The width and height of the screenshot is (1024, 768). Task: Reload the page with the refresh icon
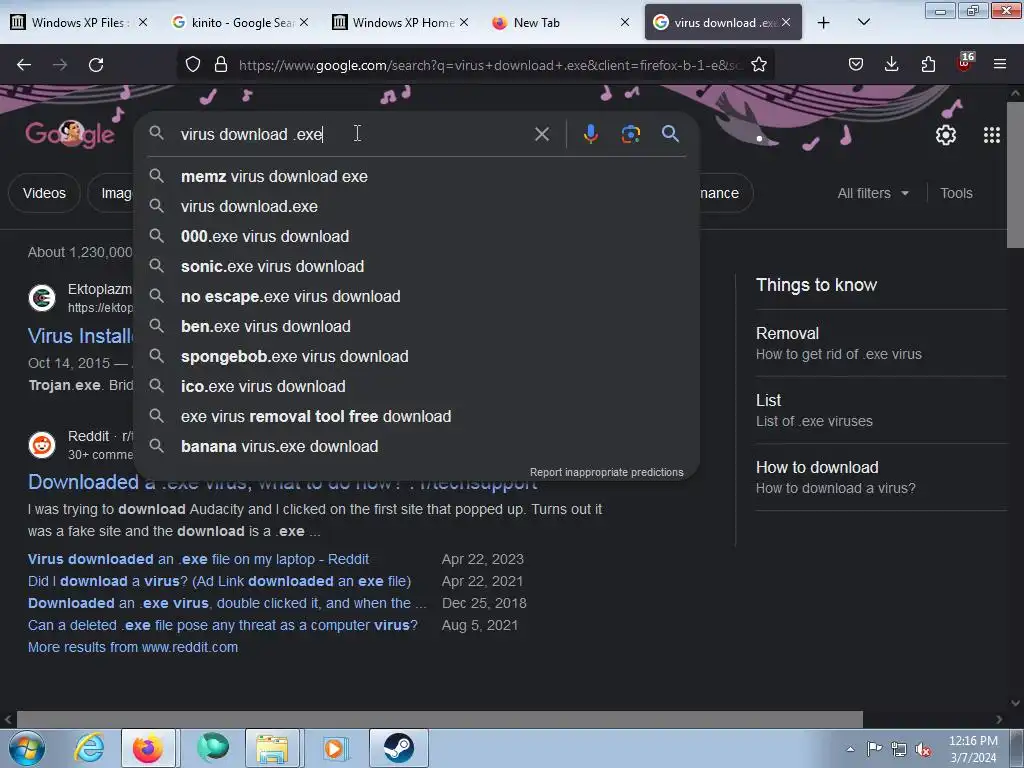point(96,65)
